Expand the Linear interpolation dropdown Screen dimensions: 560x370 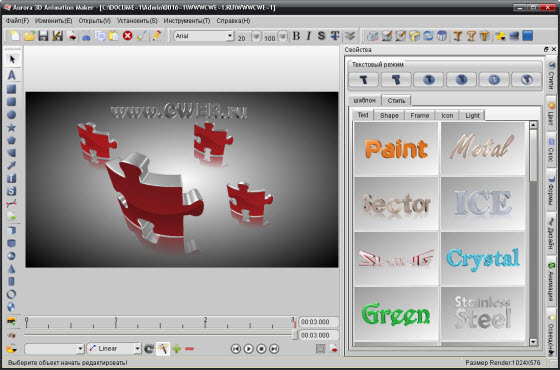pyautogui.click(x=138, y=349)
